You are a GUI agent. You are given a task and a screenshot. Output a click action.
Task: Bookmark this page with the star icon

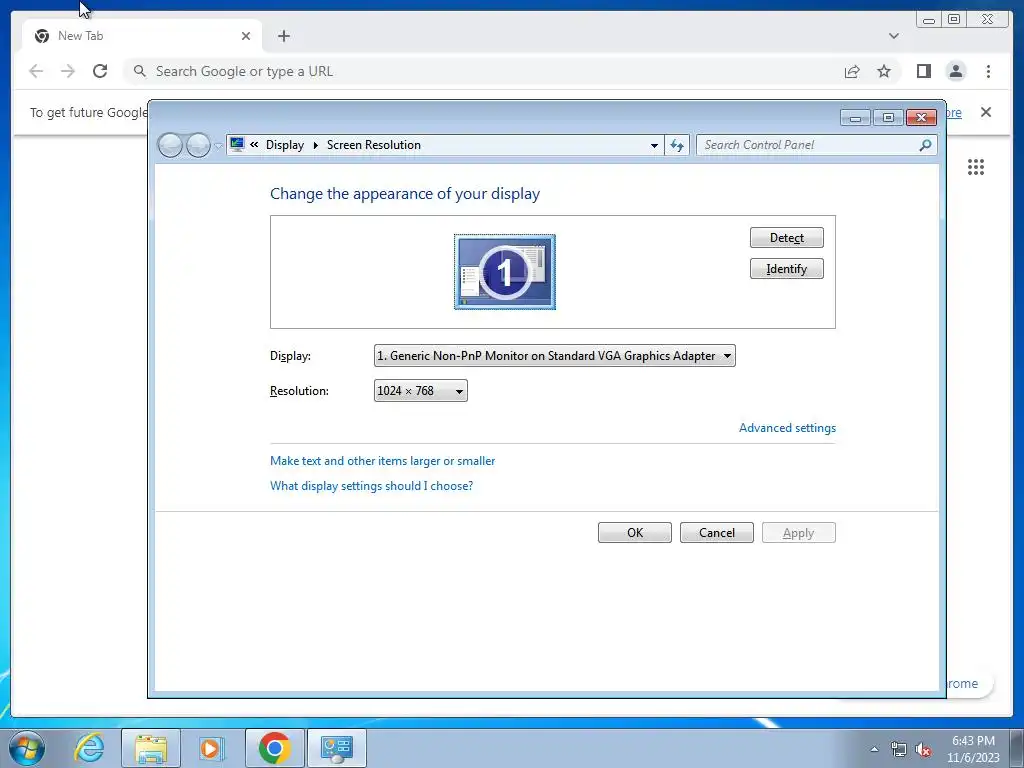click(x=884, y=71)
